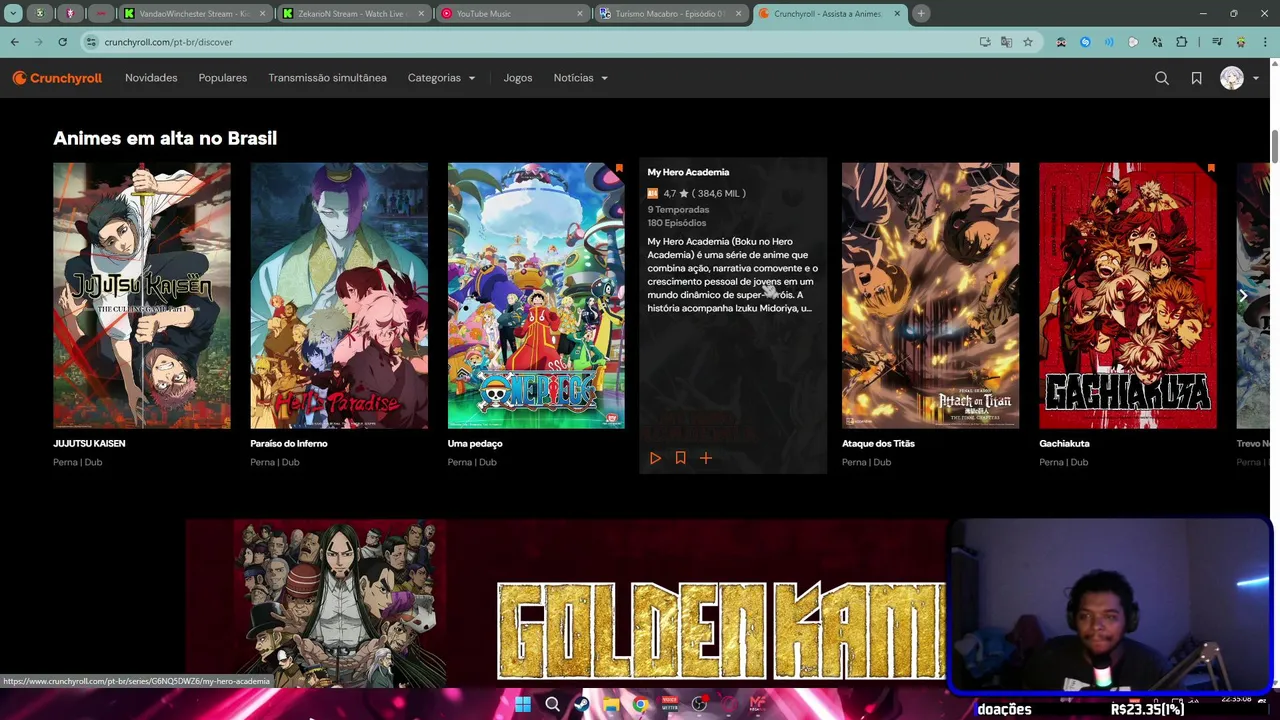
Task: Open File Explorer from the taskbar
Action: coord(610,705)
